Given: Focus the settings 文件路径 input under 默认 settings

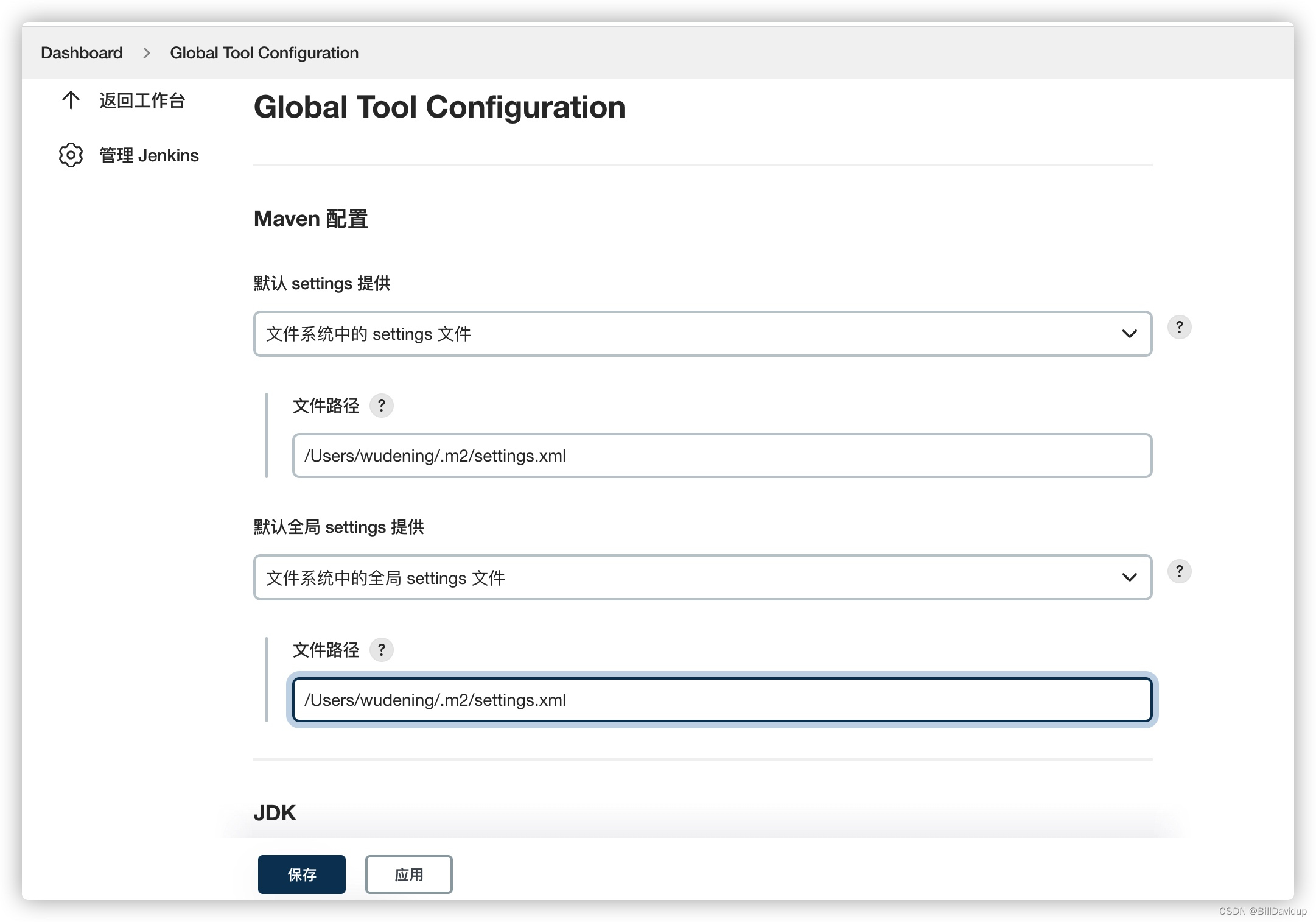Looking at the screenshot, I should pyautogui.click(x=722, y=456).
